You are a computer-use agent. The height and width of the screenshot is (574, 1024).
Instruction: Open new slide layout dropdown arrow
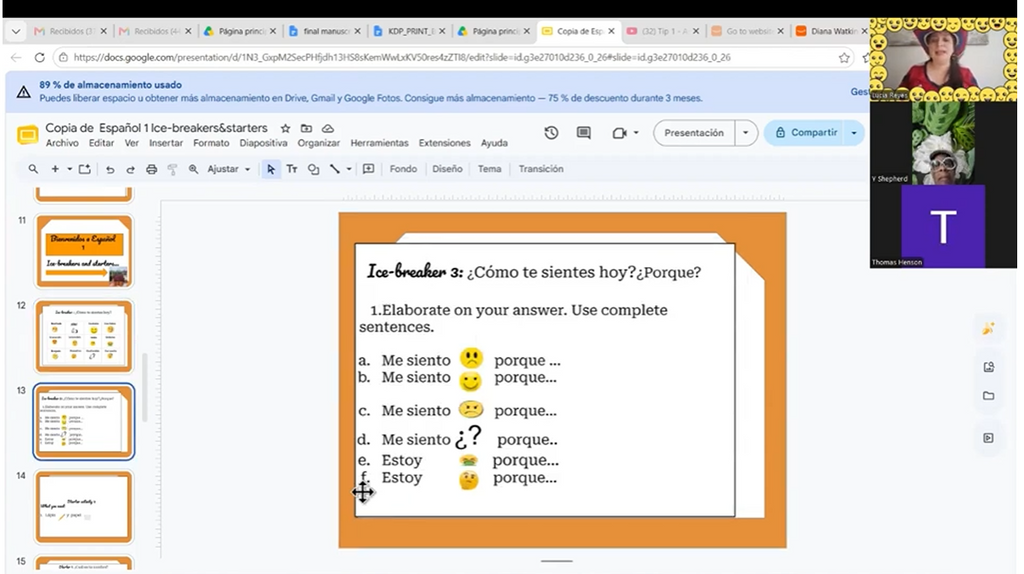coord(69,169)
